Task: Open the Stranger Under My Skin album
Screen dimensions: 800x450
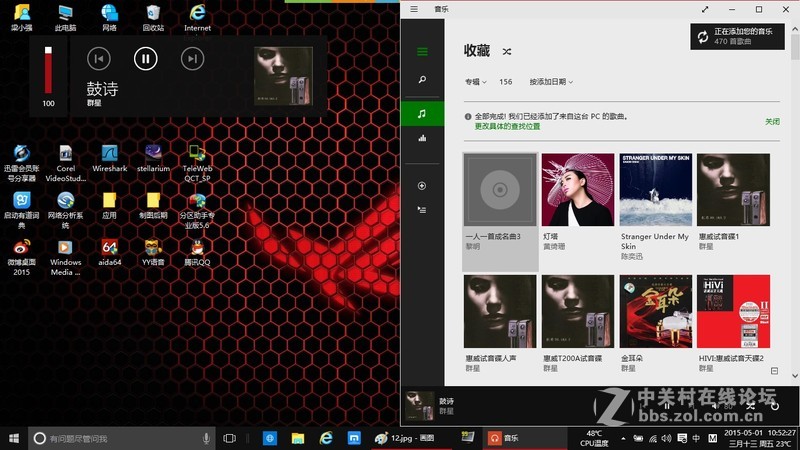Action: point(656,190)
